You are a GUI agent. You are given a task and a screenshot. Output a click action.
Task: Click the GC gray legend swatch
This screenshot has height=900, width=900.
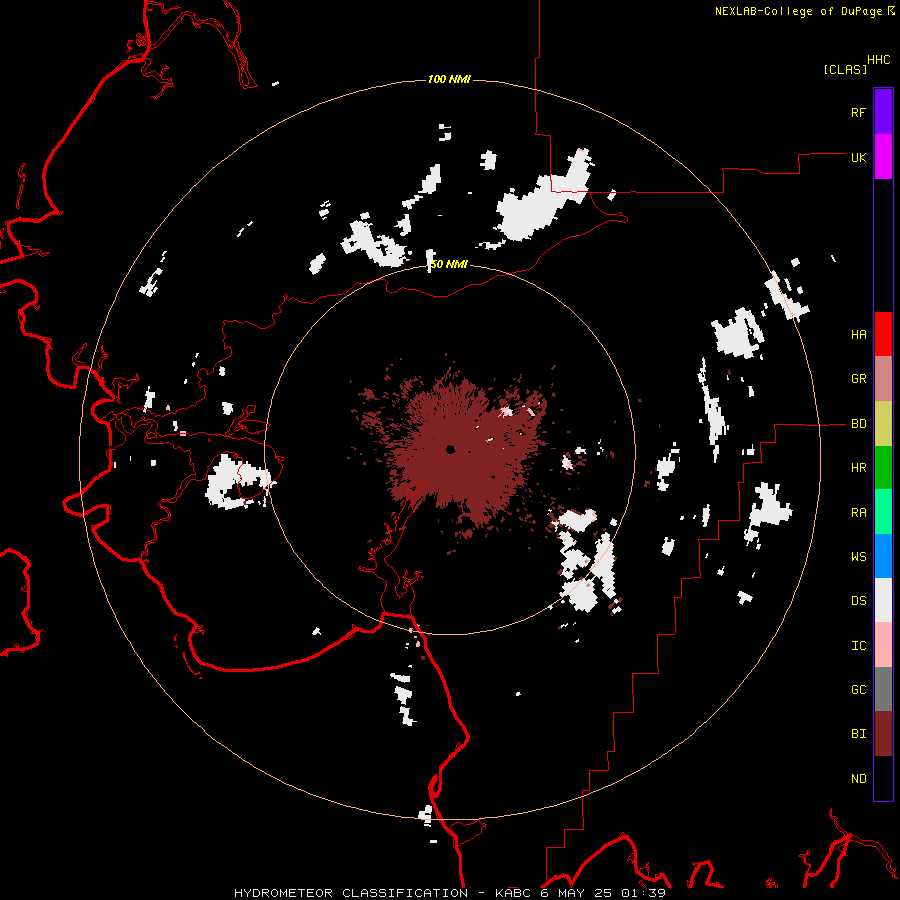(883, 689)
